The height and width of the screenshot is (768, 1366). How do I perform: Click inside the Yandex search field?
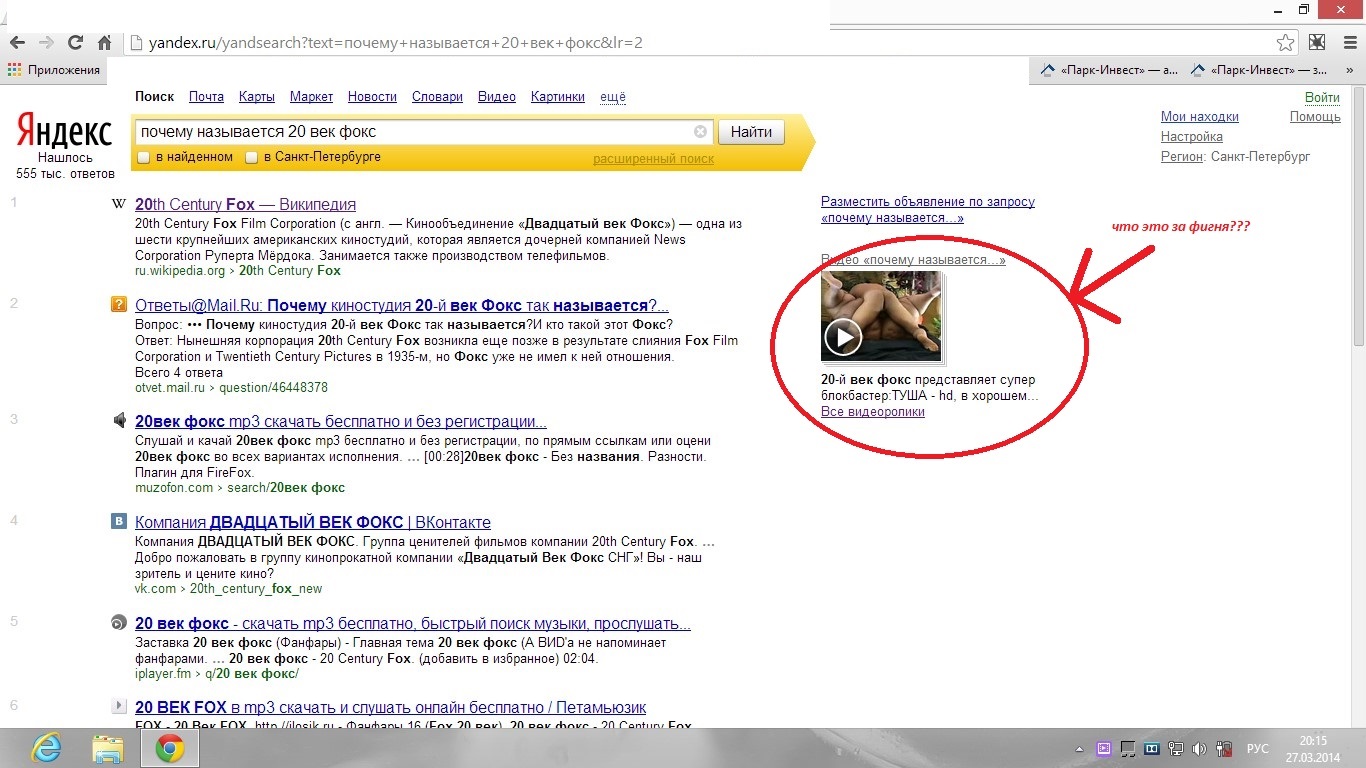pyautogui.click(x=410, y=132)
